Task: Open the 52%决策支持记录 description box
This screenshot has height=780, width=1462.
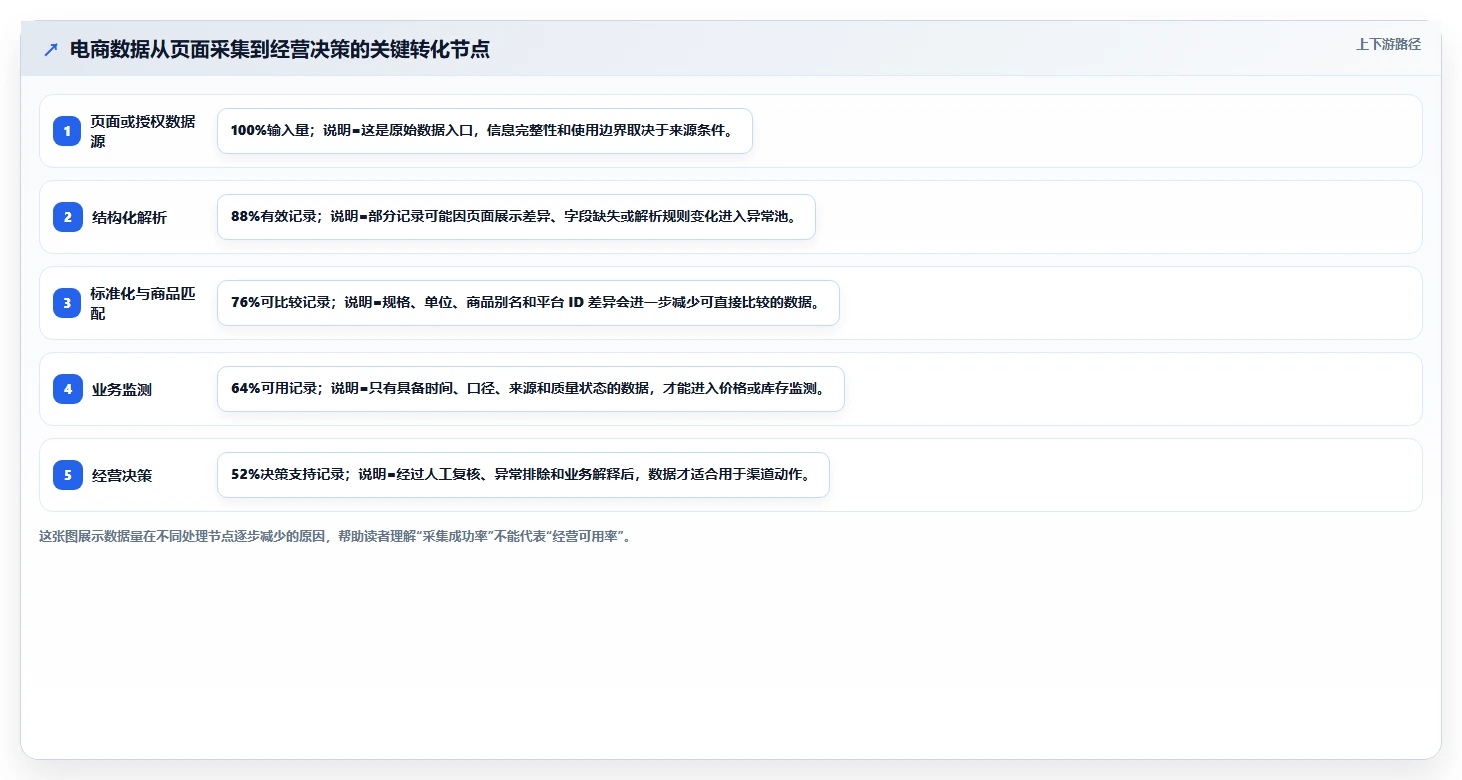Action: click(x=523, y=475)
